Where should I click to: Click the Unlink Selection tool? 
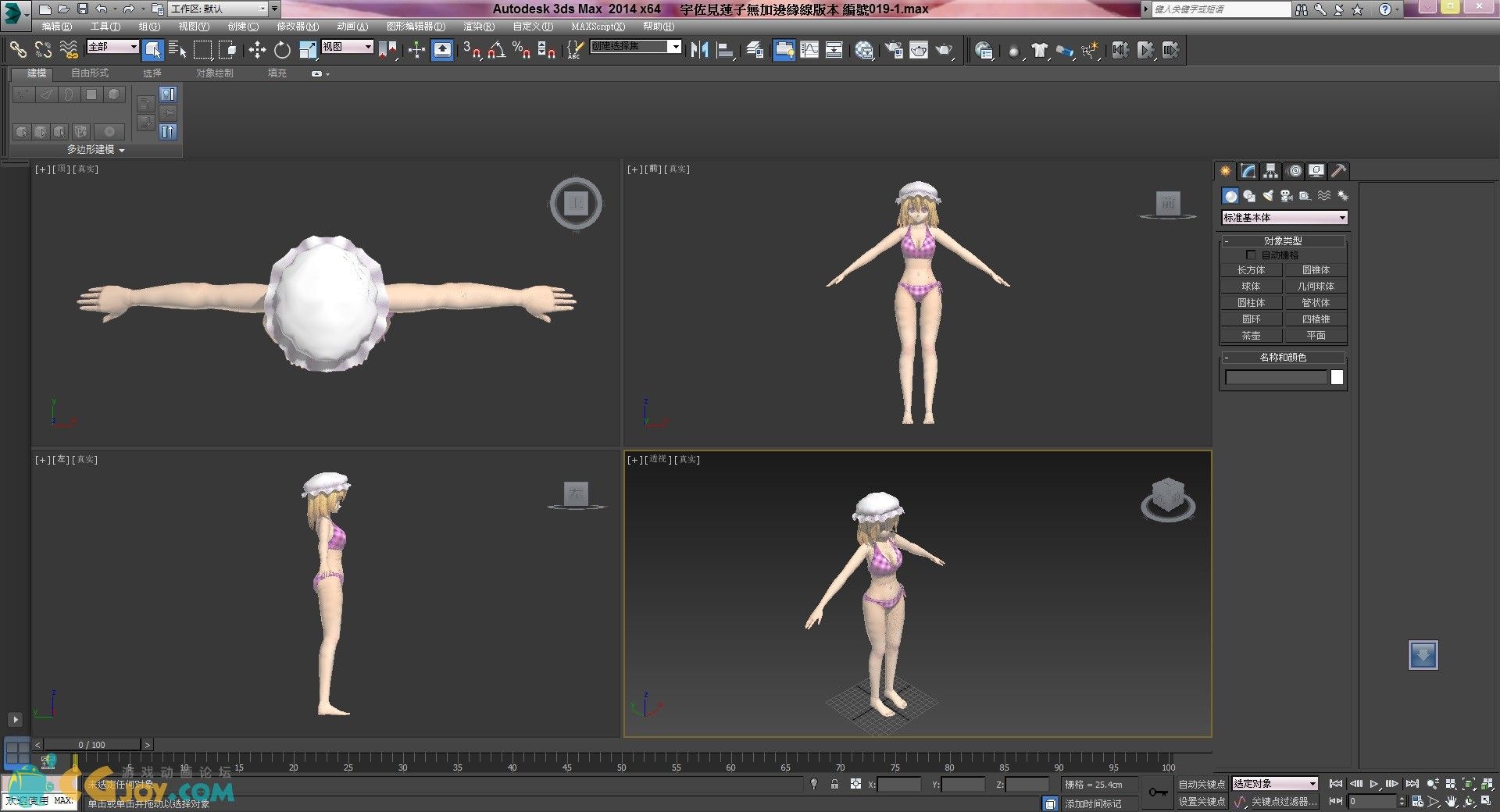43,50
